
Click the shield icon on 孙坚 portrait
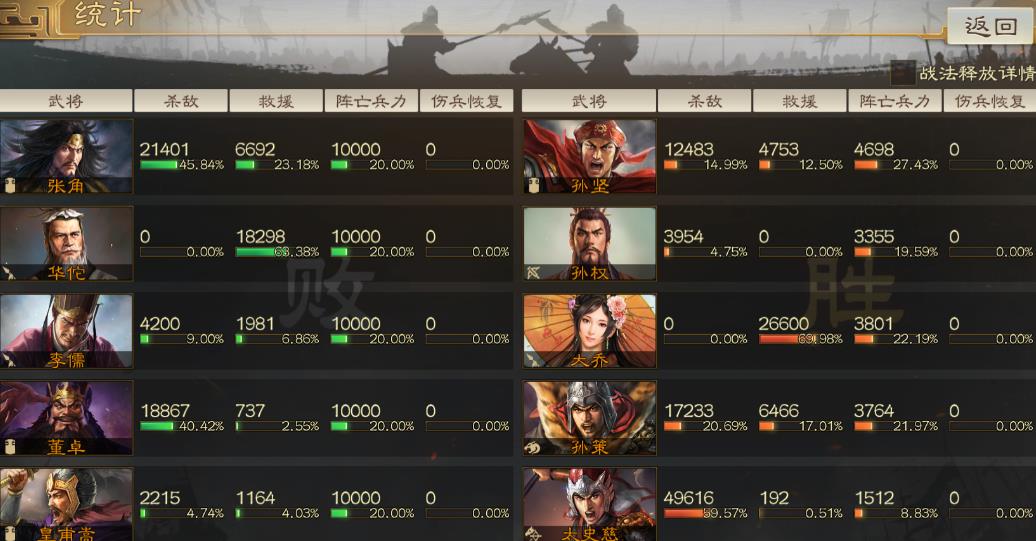[x=533, y=185]
